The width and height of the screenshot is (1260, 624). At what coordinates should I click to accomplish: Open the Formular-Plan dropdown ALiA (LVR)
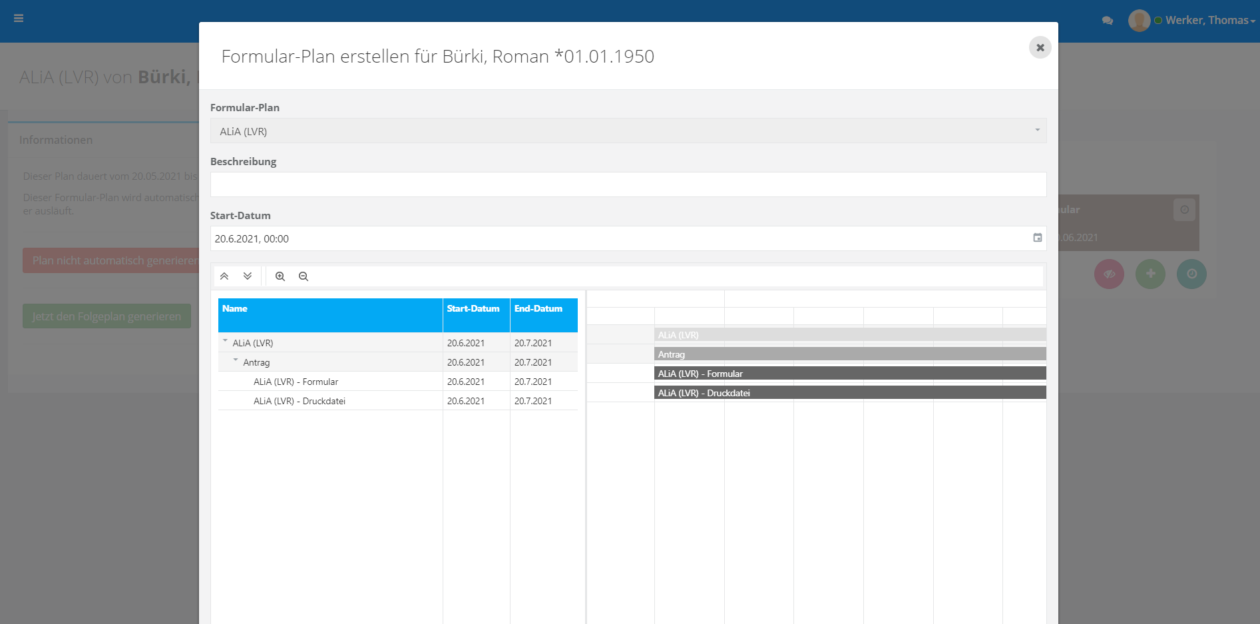(628, 131)
